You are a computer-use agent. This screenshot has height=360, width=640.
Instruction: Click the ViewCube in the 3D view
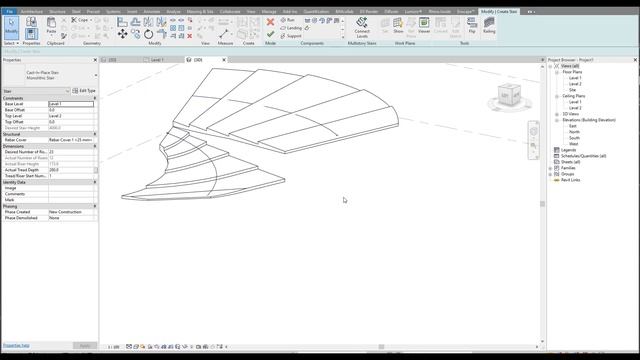[509, 96]
